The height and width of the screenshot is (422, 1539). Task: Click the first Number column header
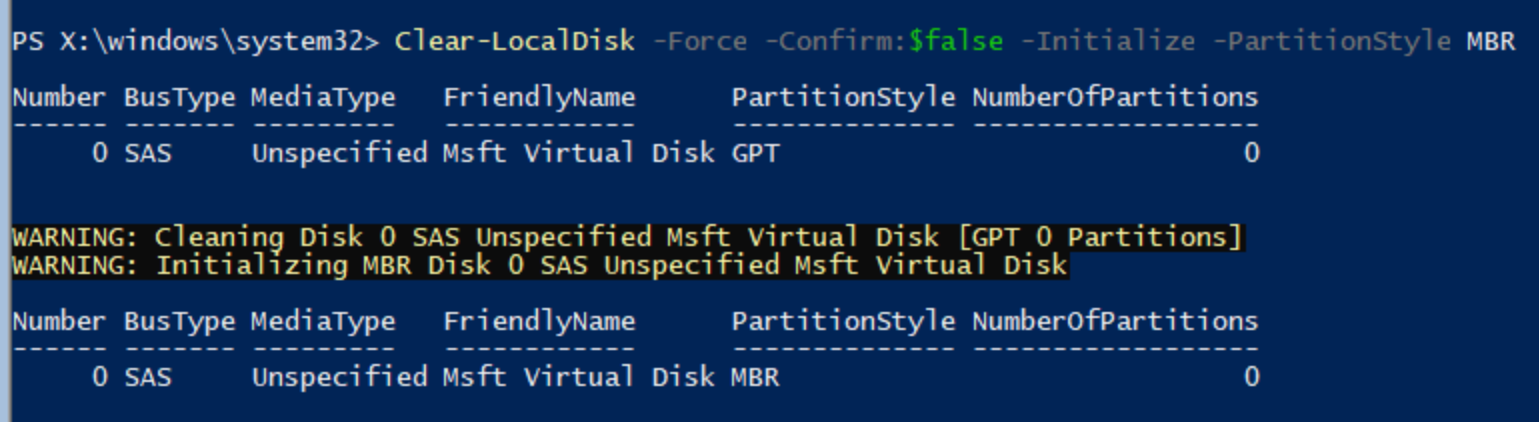[59, 97]
